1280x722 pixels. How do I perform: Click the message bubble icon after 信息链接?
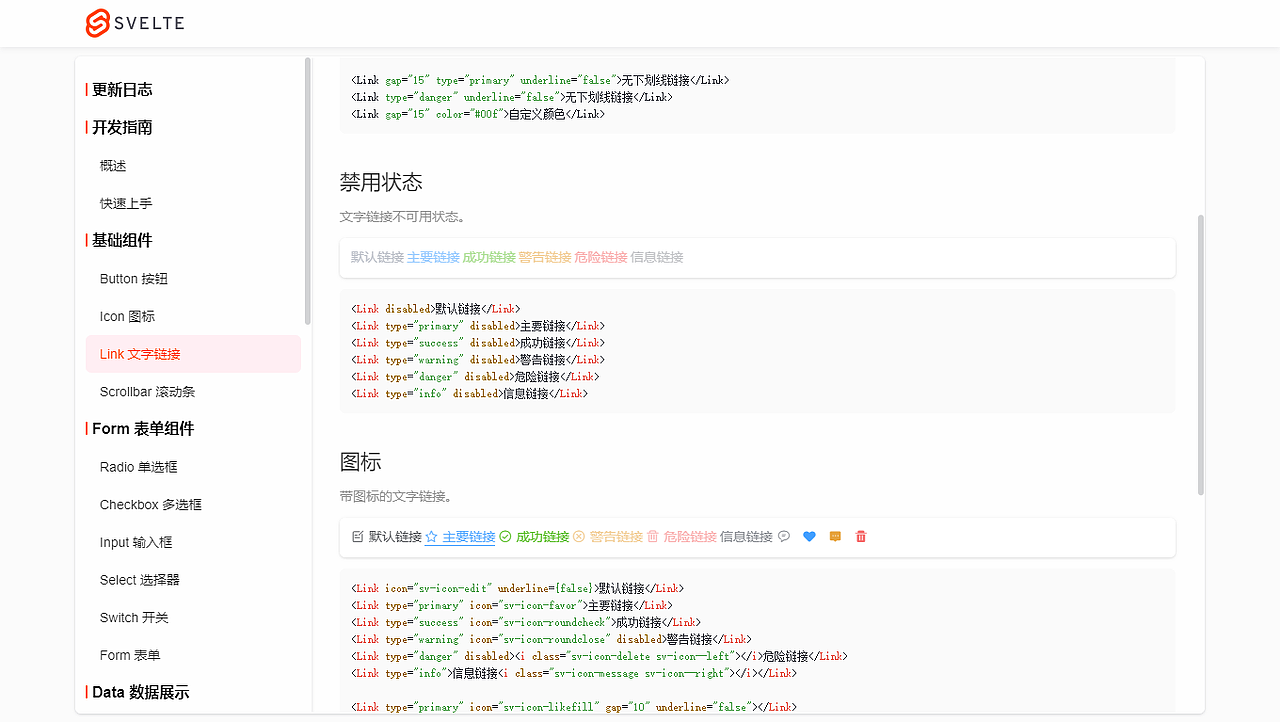point(784,536)
